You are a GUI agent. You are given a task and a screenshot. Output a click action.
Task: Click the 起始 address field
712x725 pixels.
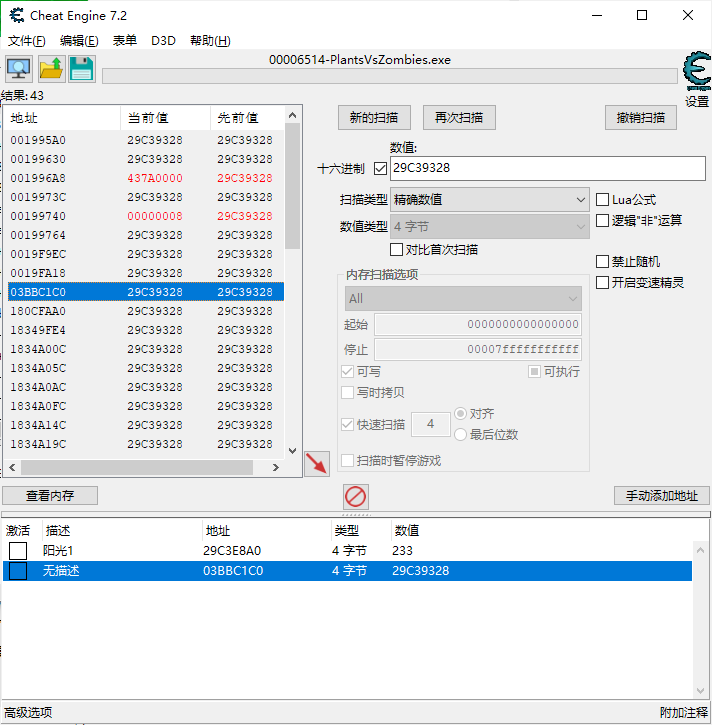(478, 324)
